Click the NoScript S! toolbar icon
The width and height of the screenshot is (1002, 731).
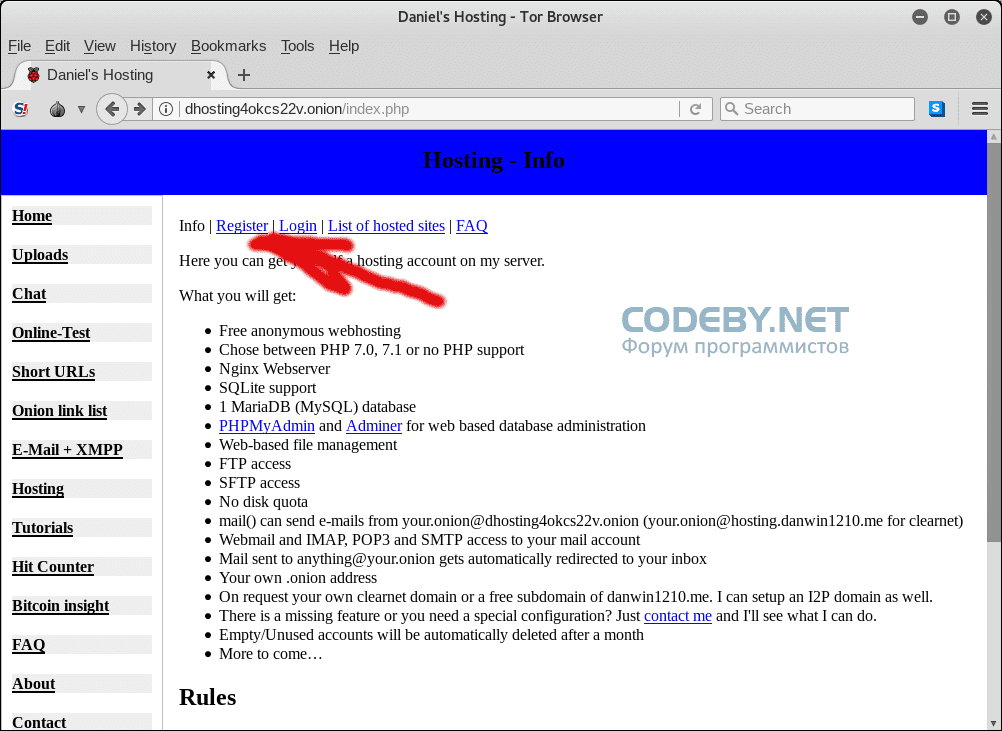coord(20,109)
